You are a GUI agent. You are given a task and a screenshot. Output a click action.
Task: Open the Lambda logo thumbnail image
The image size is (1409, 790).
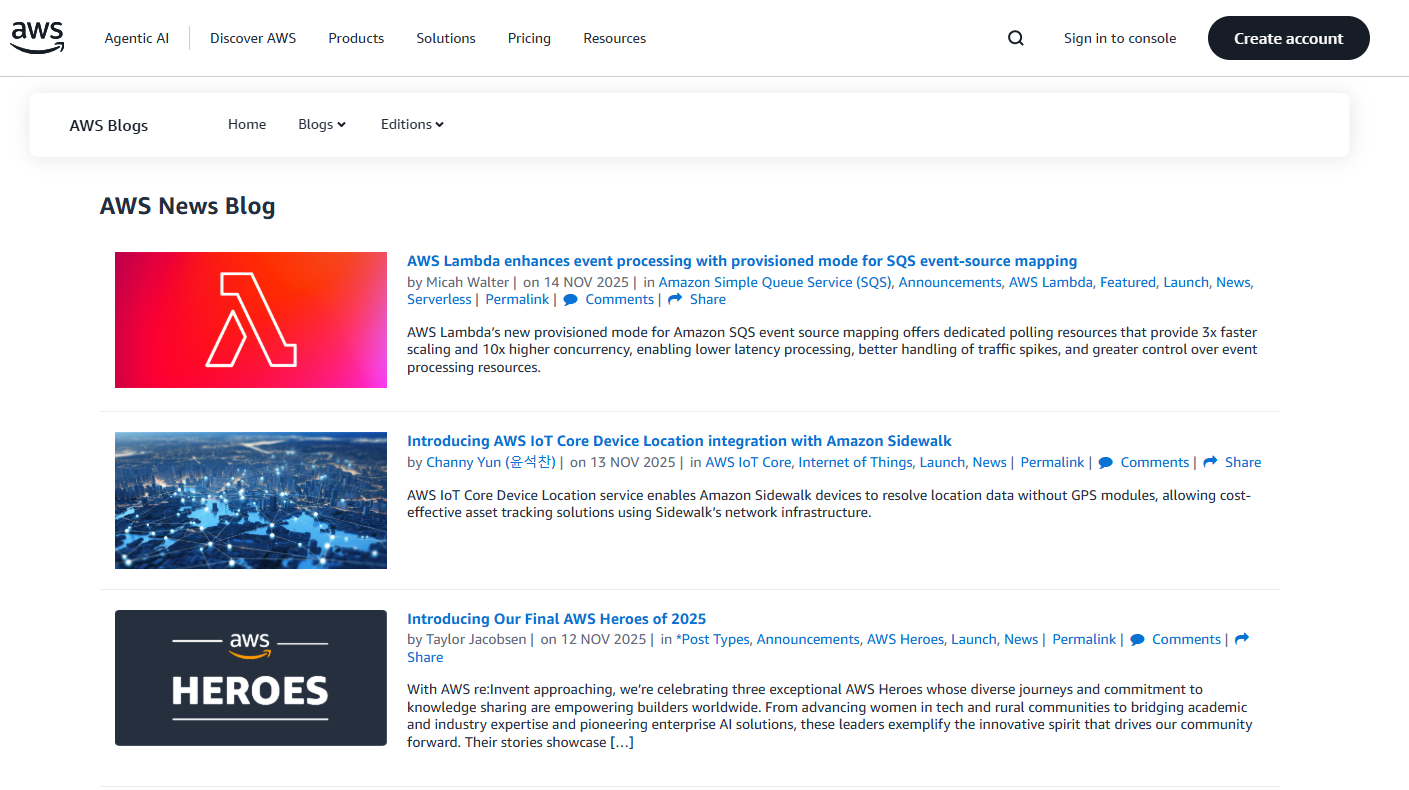[x=250, y=320]
